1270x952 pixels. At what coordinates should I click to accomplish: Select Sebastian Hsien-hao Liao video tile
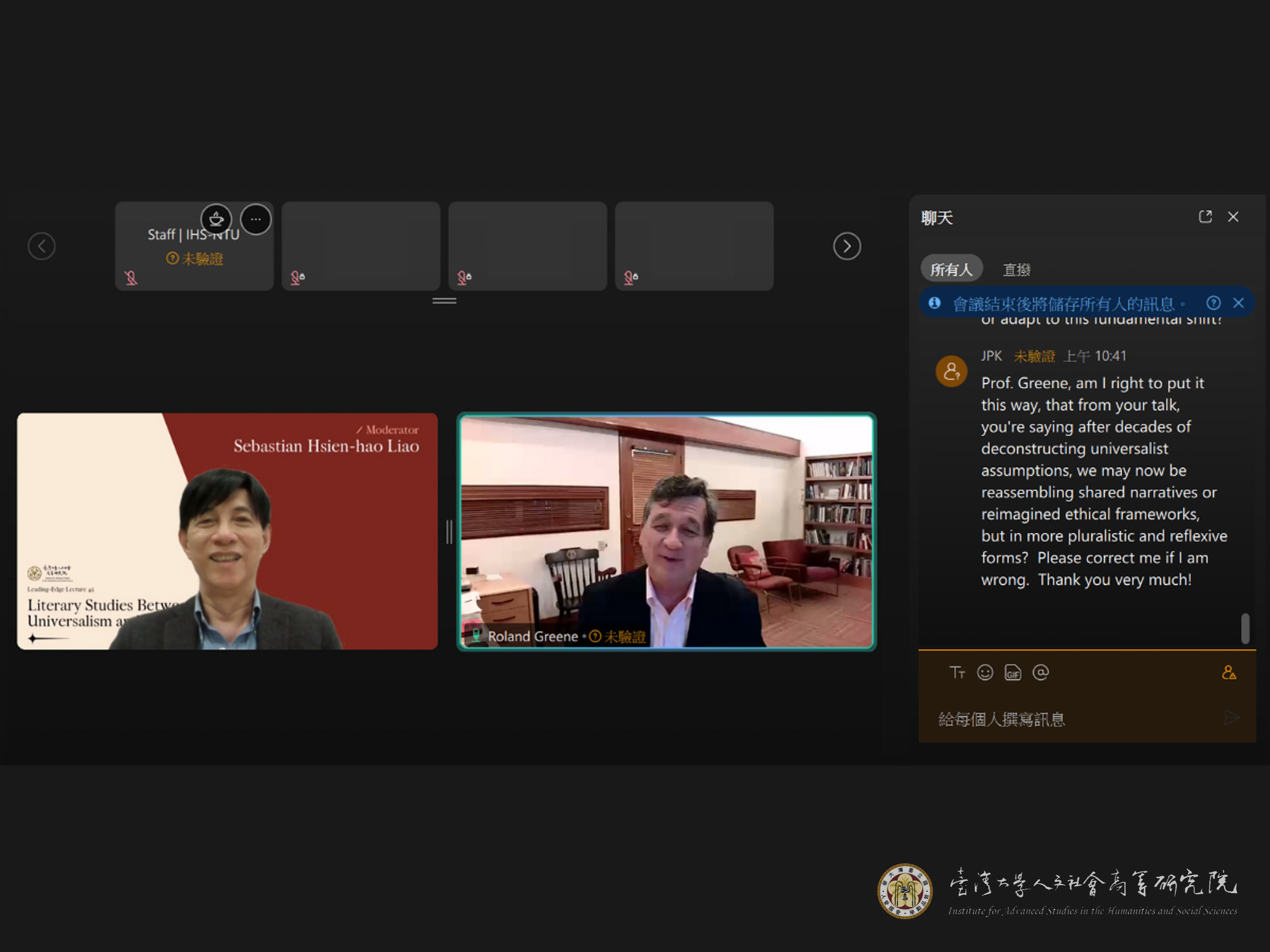227,531
